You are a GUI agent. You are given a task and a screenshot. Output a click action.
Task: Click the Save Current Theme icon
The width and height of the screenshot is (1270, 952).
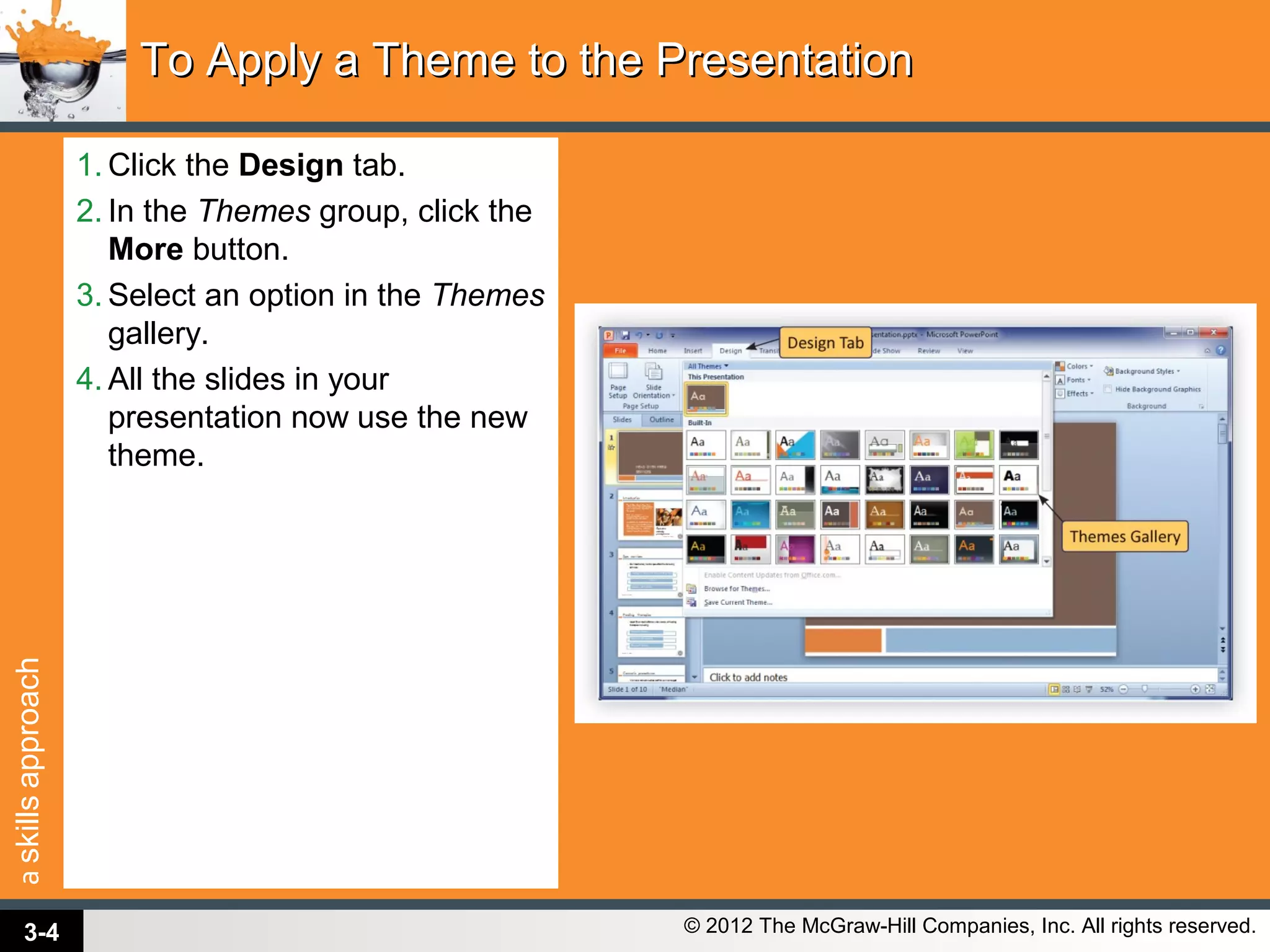(x=691, y=602)
